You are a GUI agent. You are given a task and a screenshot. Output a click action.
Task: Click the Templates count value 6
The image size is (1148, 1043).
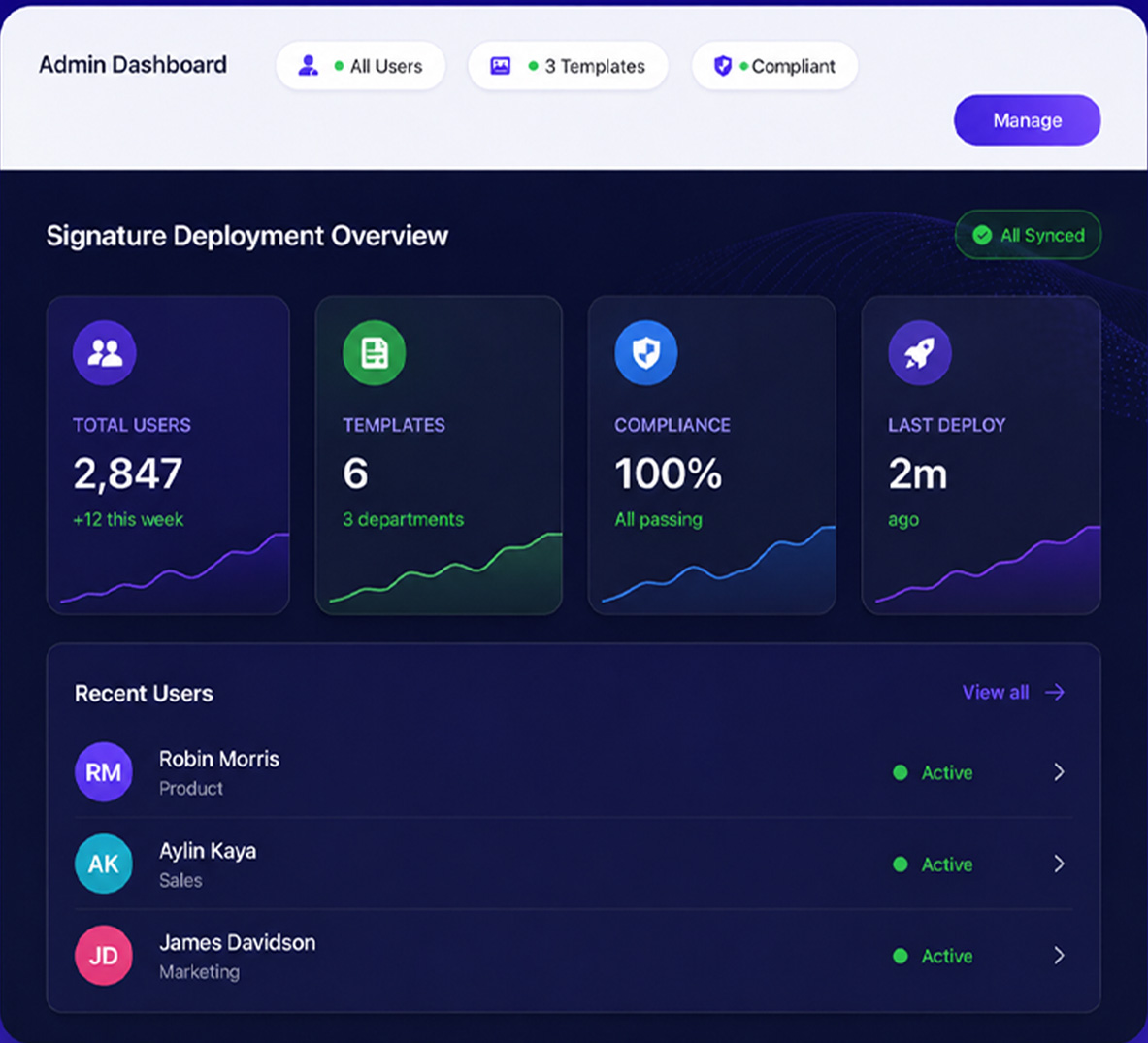[x=355, y=473]
